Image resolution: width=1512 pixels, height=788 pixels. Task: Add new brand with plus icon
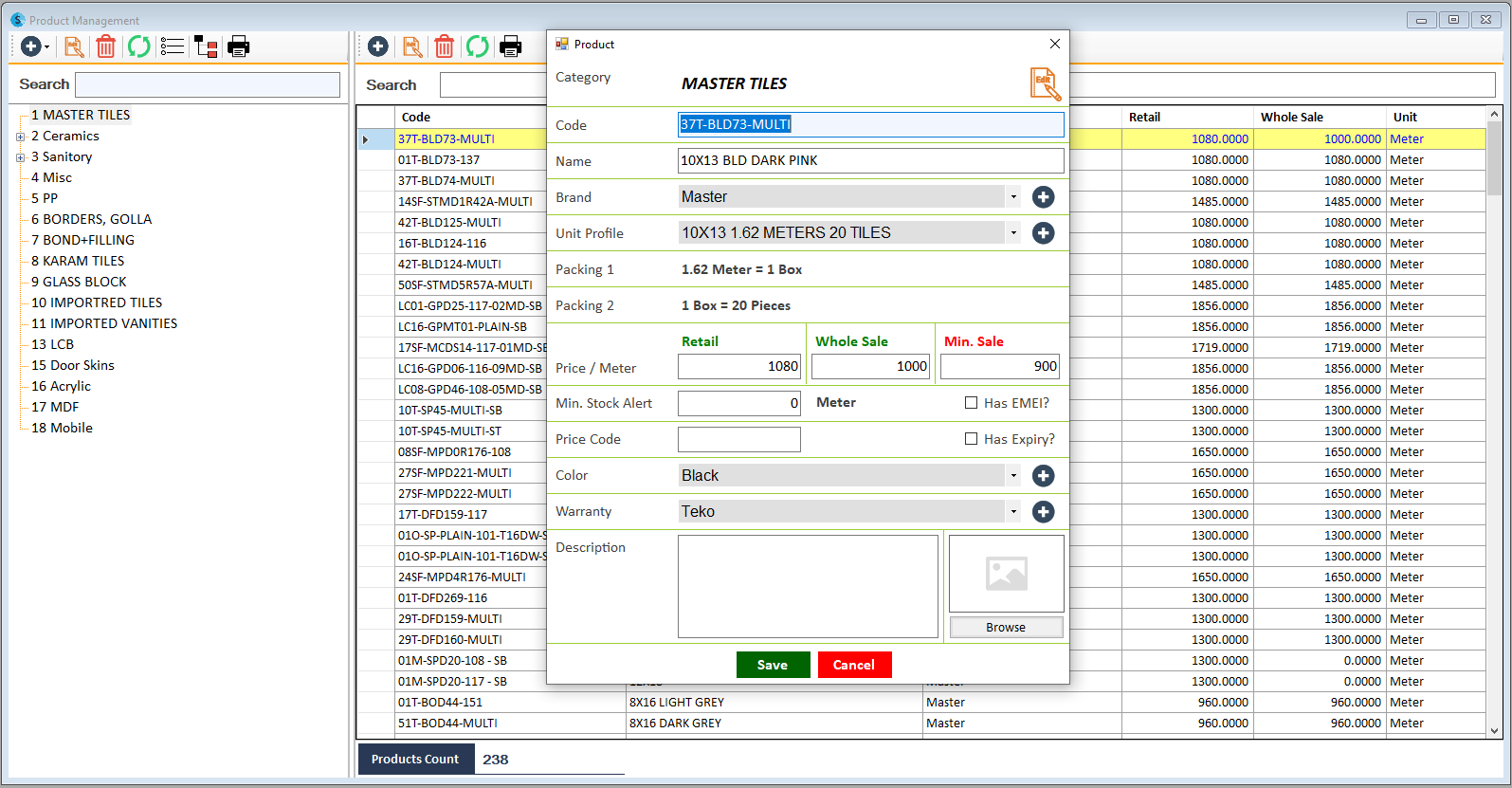click(1044, 197)
